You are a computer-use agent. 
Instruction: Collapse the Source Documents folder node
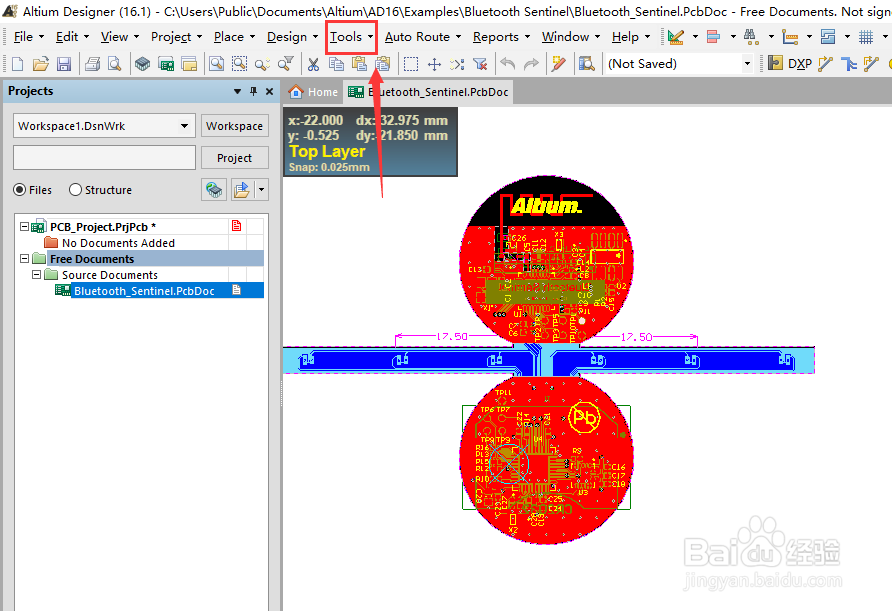click(x=36, y=274)
